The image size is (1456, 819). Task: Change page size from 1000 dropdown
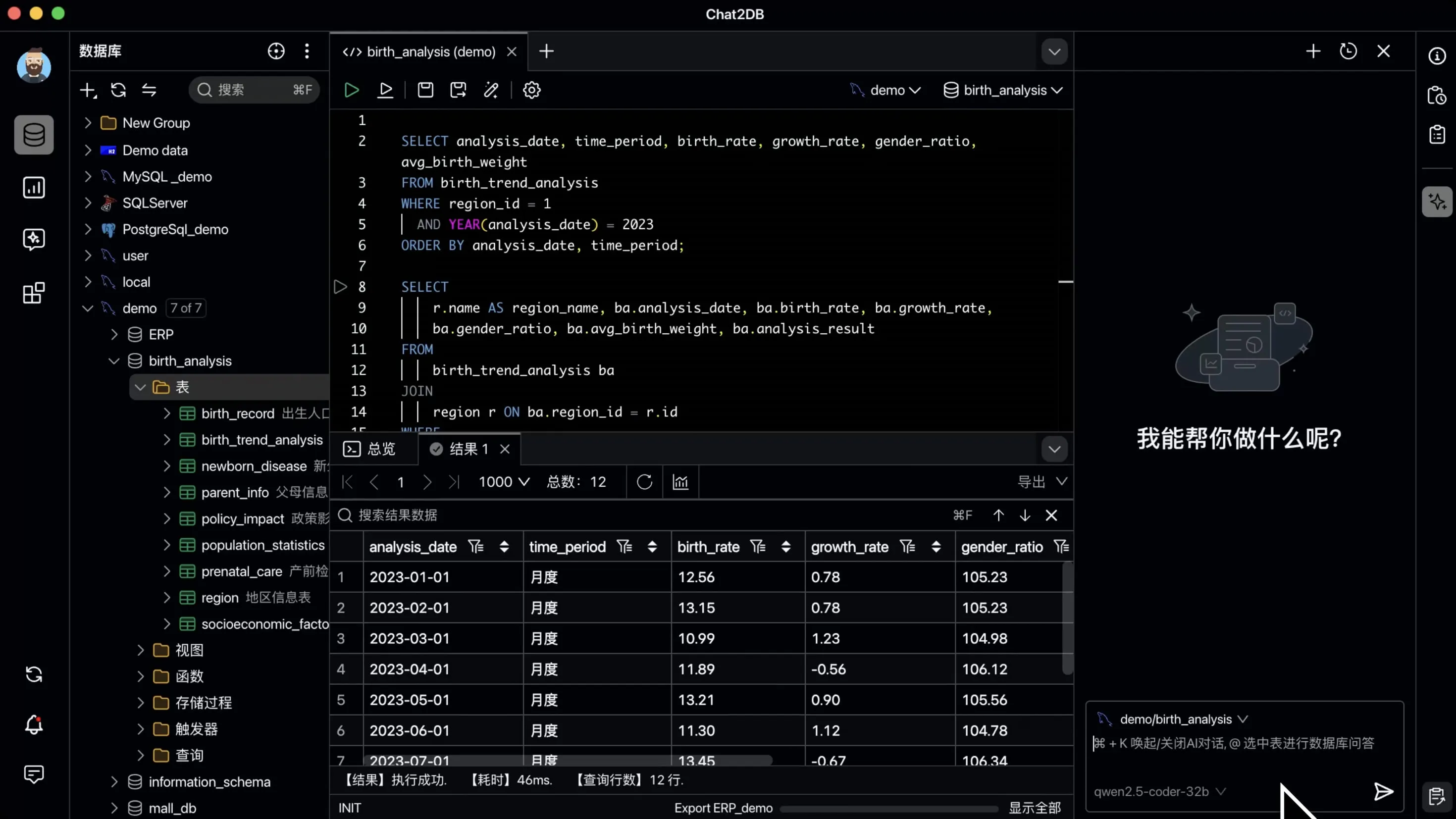504,482
